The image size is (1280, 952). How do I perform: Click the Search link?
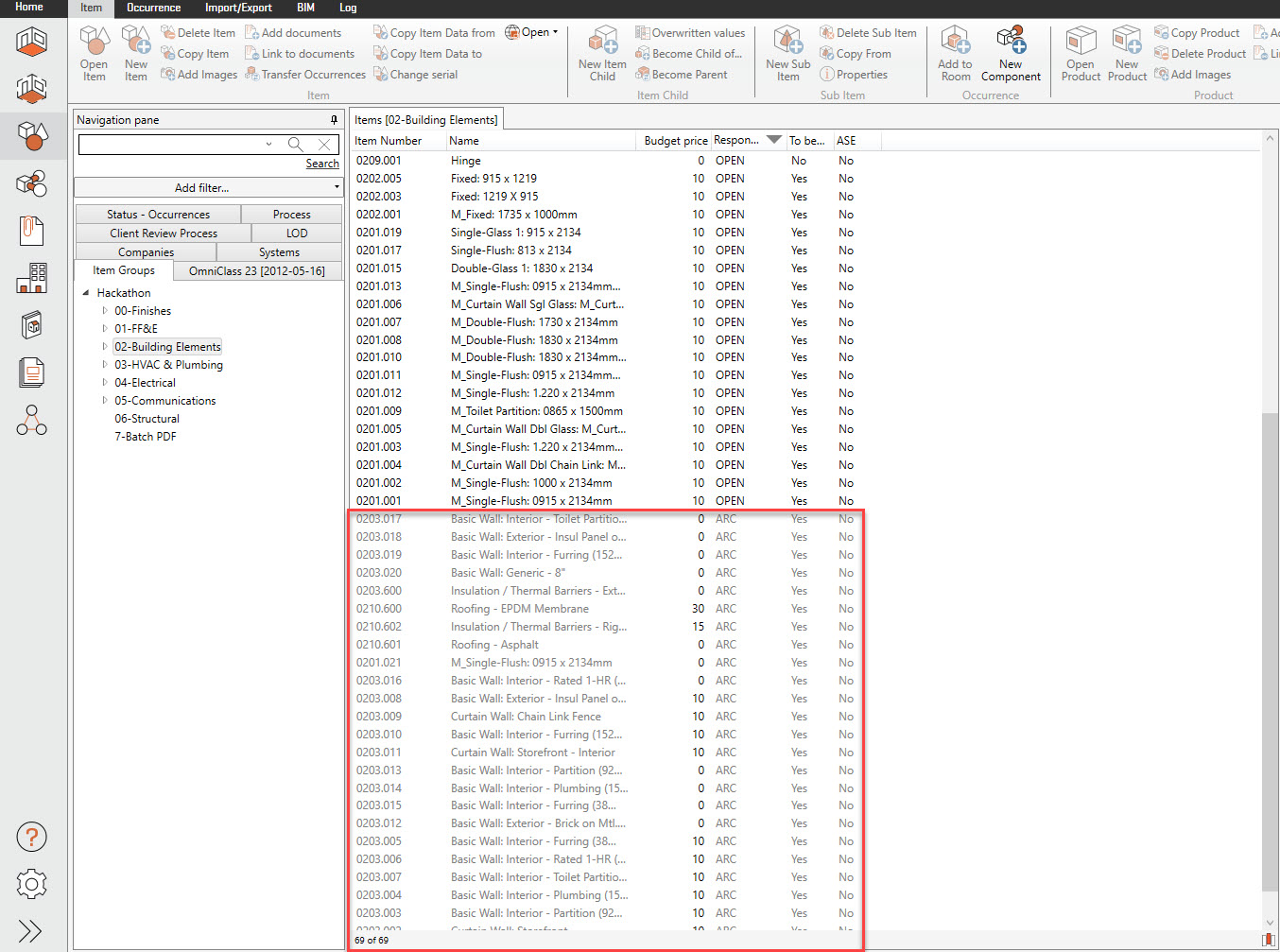pyautogui.click(x=322, y=164)
